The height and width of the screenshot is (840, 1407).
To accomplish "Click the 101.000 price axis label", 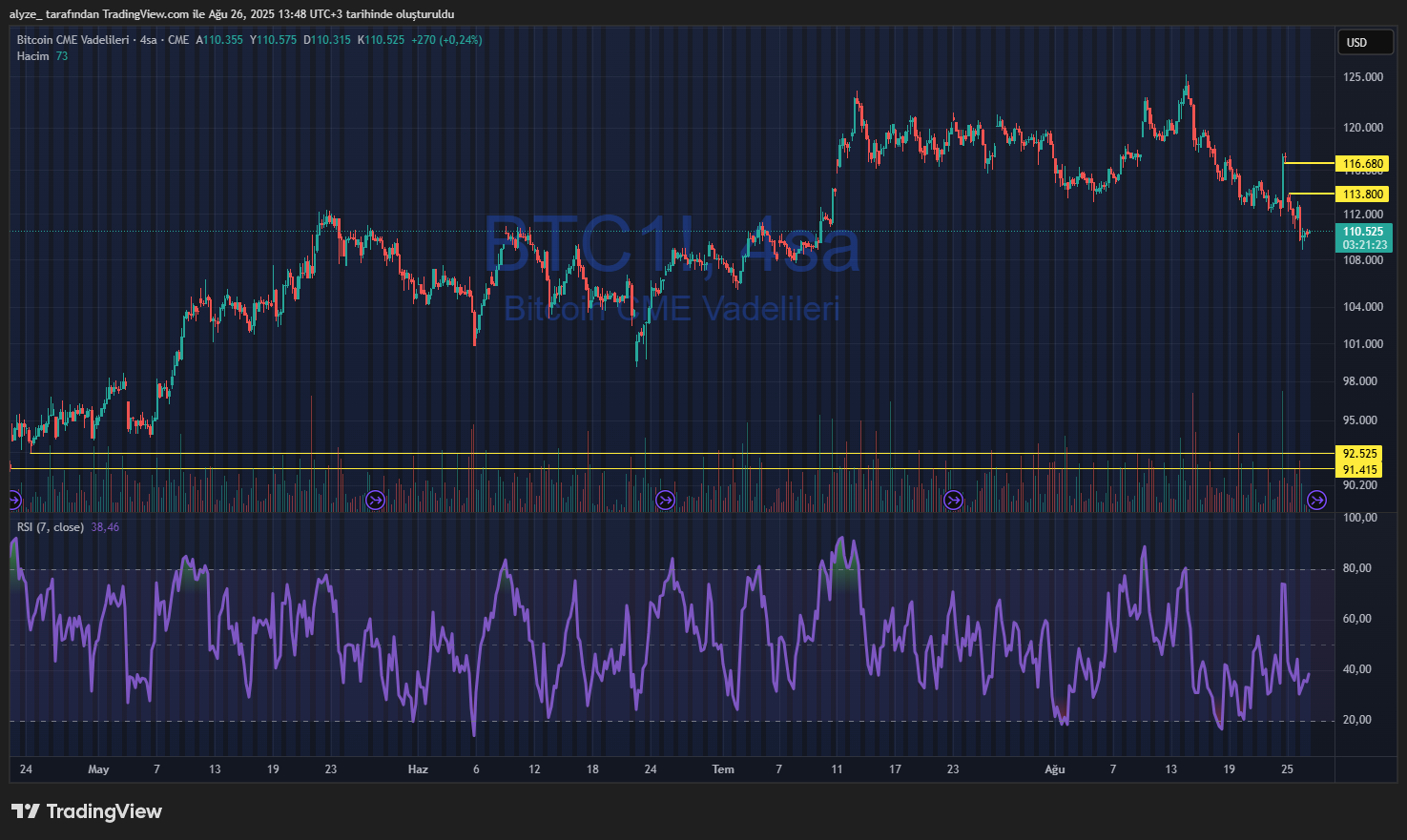I will pos(1363,344).
